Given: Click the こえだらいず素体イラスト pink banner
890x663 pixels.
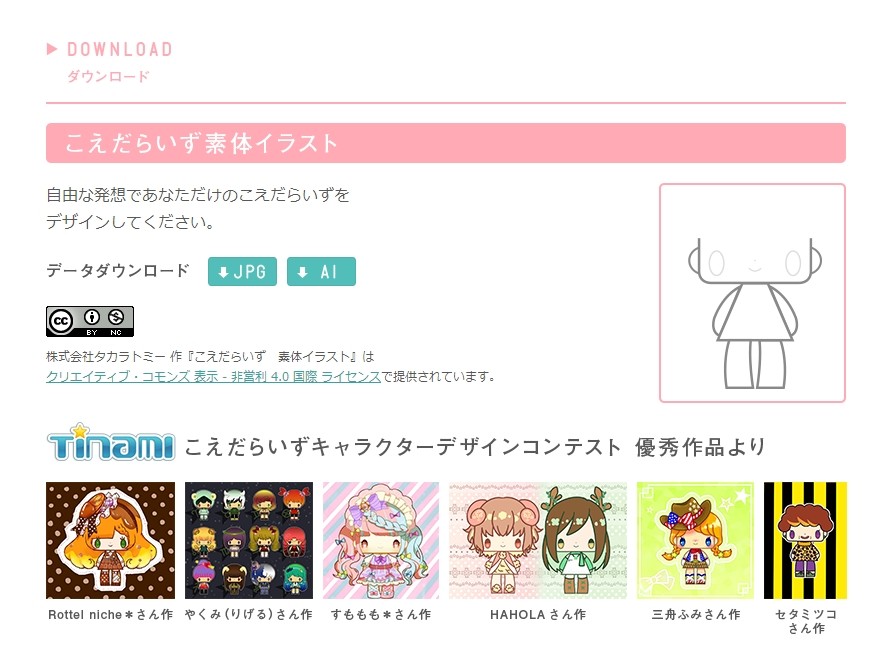Looking at the screenshot, I should pyautogui.click(x=446, y=143).
